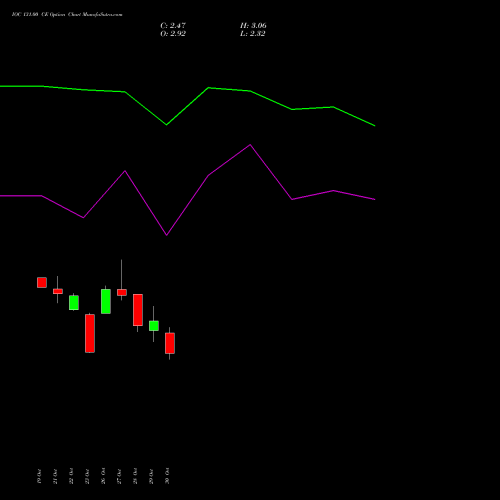Click the red candlestick for 28 Oct
Image resolution: width=500 pixels, height=500 pixels.
coord(138,310)
